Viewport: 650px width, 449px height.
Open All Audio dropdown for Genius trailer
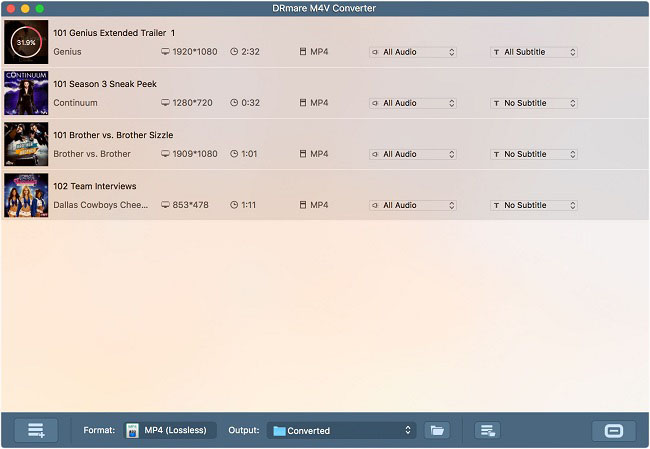tap(413, 52)
